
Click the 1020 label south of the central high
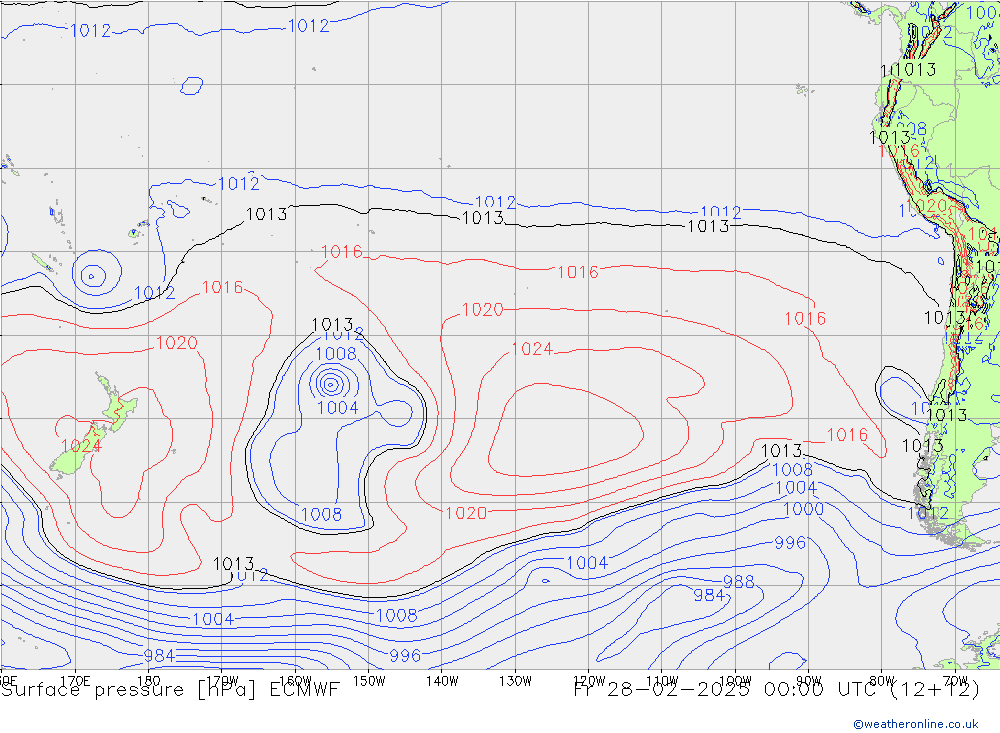466,513
